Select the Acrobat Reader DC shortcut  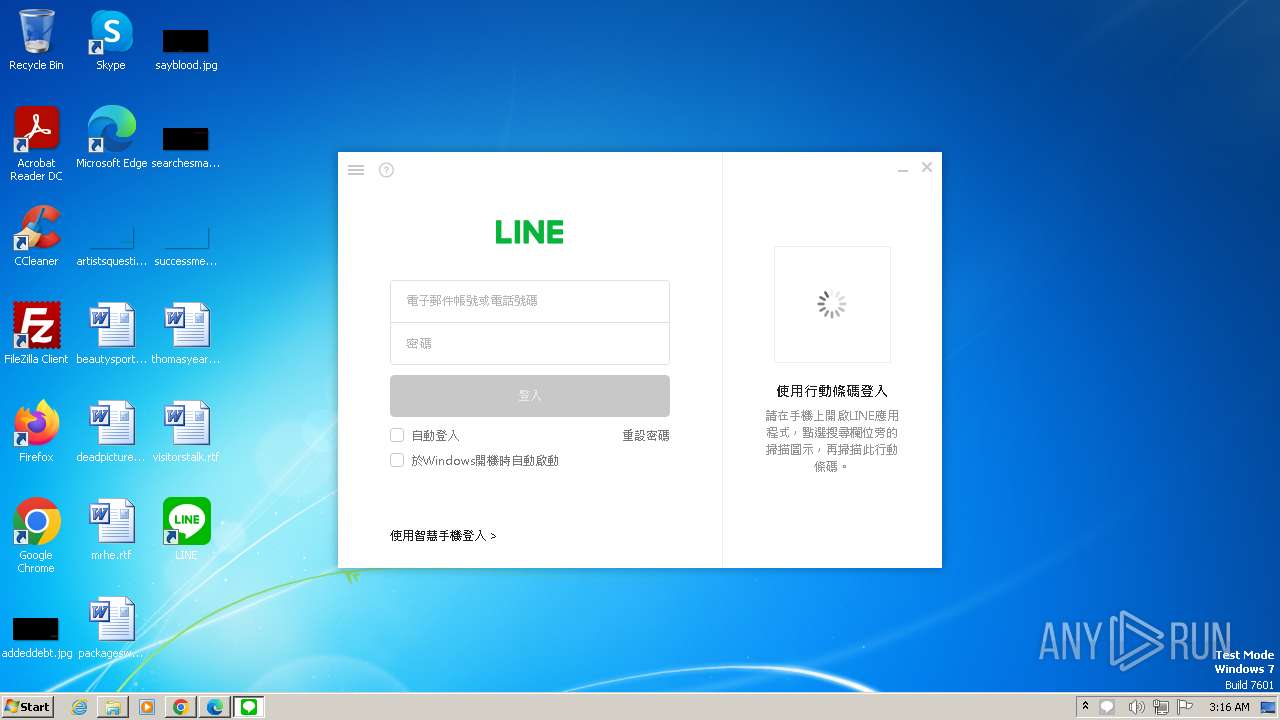[36, 145]
